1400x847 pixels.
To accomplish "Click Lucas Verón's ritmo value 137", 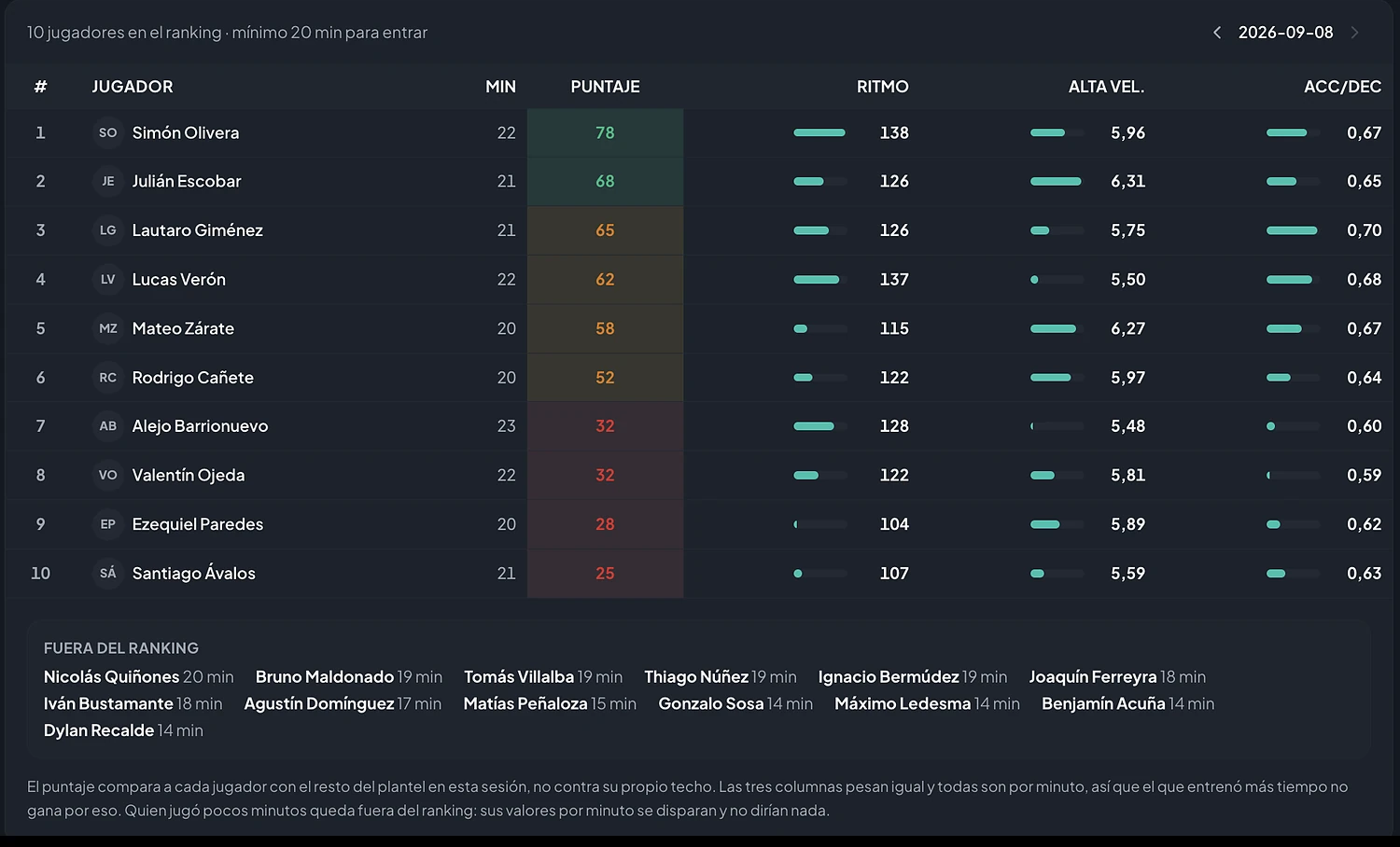I will point(894,279).
